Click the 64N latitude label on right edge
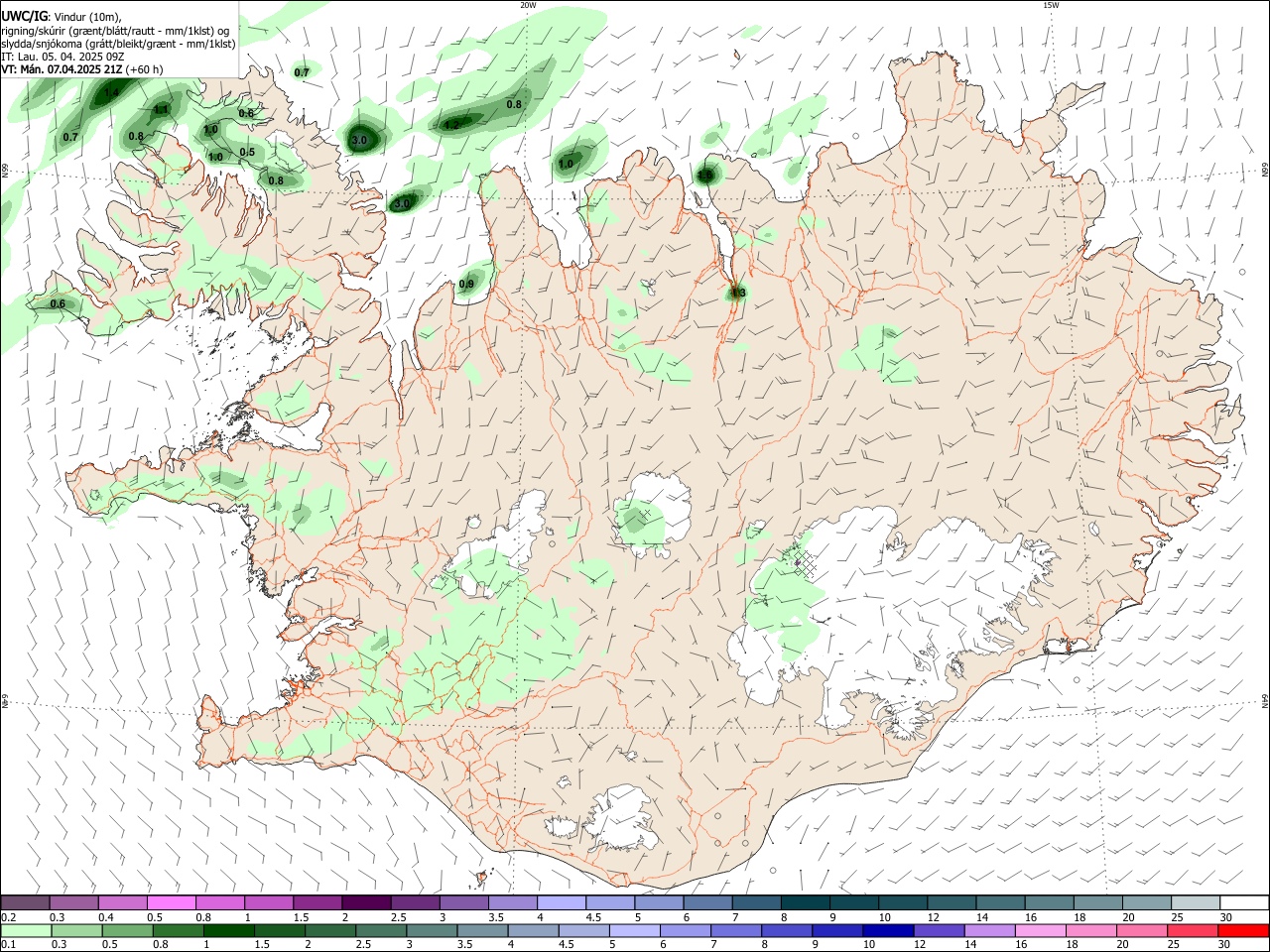Image resolution: width=1270 pixels, height=952 pixels. coord(1265,700)
